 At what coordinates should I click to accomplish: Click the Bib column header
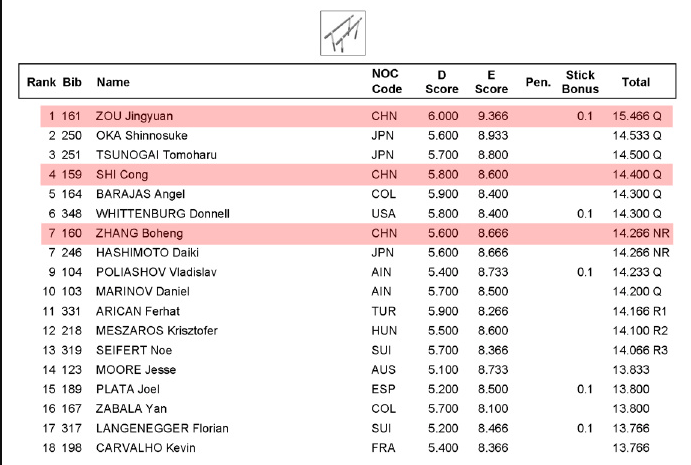[72, 82]
